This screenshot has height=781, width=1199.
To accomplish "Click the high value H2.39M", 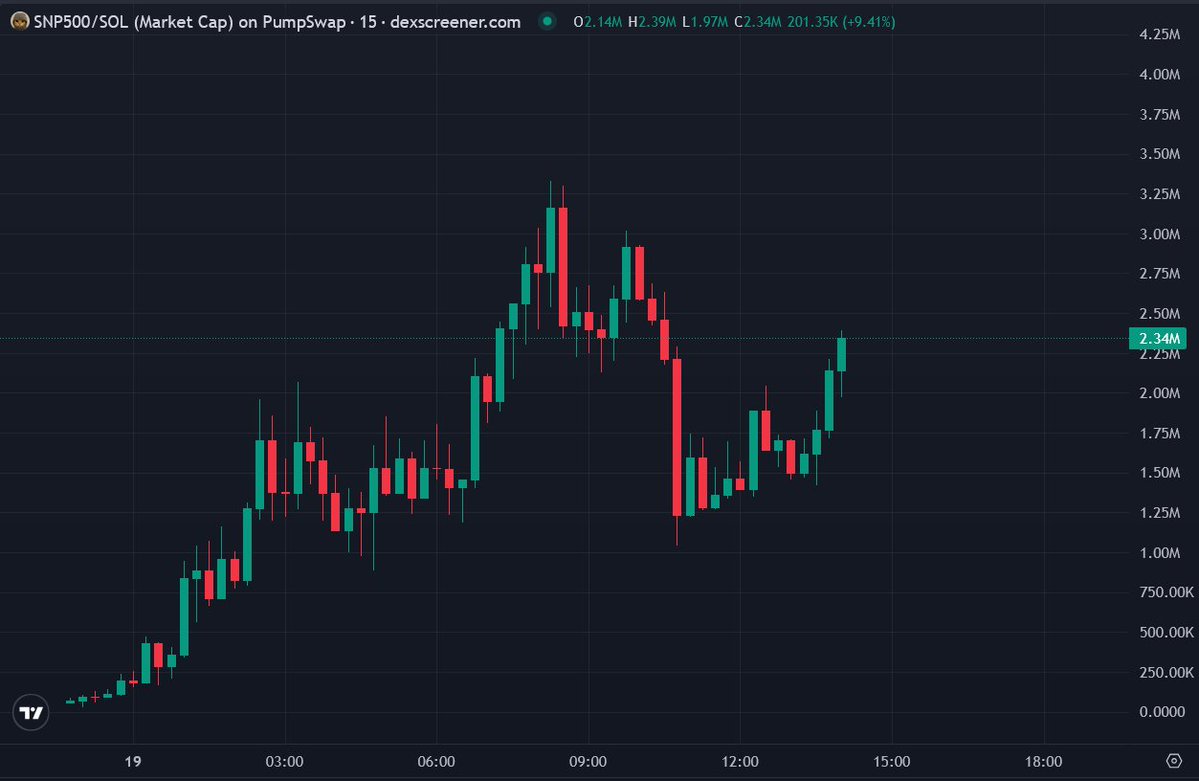I will 651,22.
